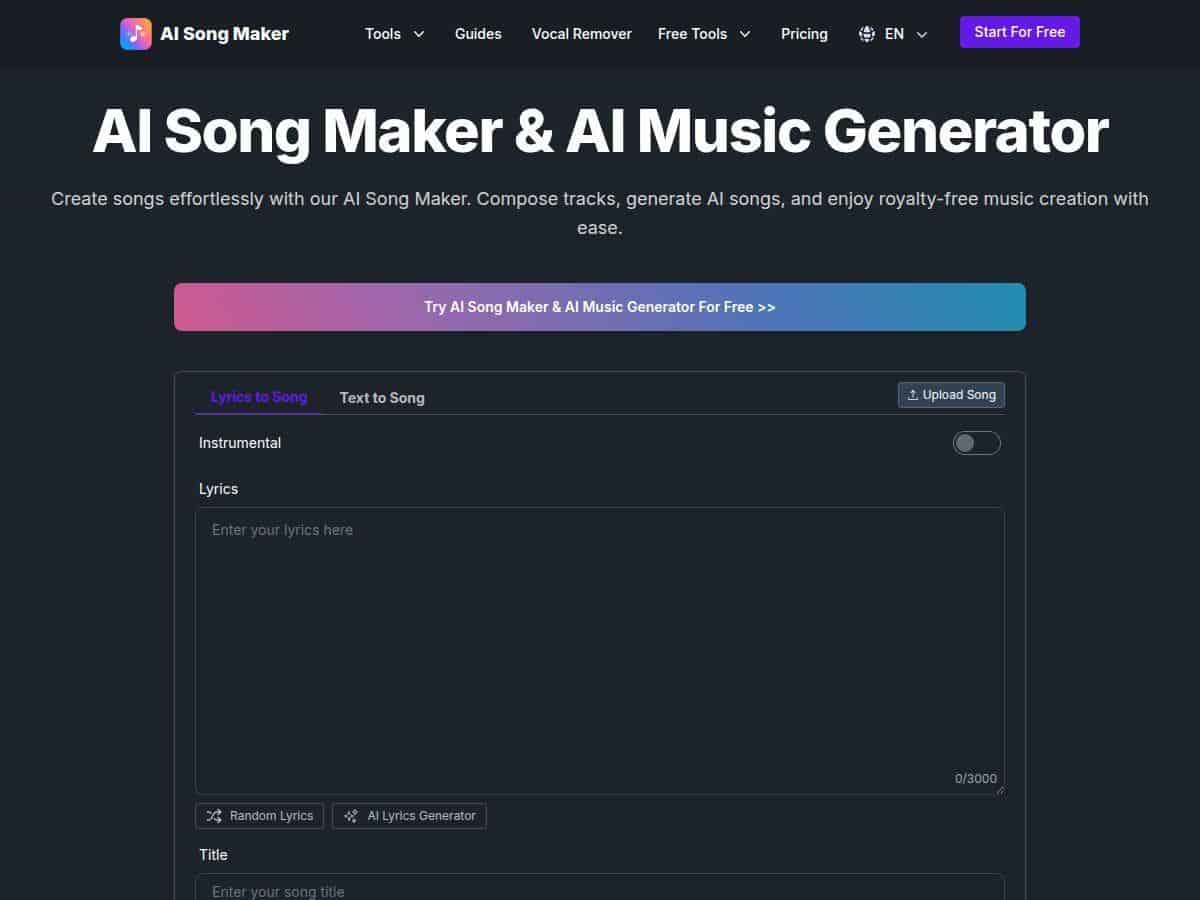The width and height of the screenshot is (1200, 900).
Task: Click the sparkle icon on AI Lyrics Generator
Action: tap(351, 816)
